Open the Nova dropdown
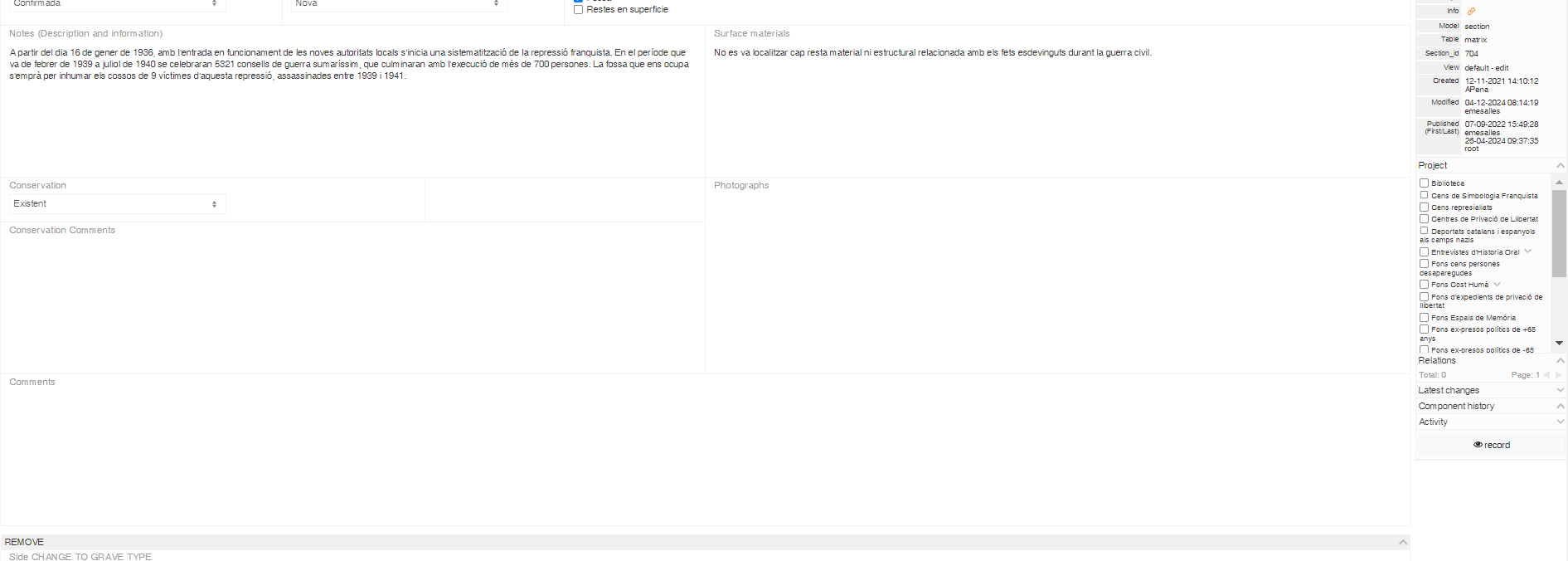This screenshot has width=1568, height=561. coord(398,4)
